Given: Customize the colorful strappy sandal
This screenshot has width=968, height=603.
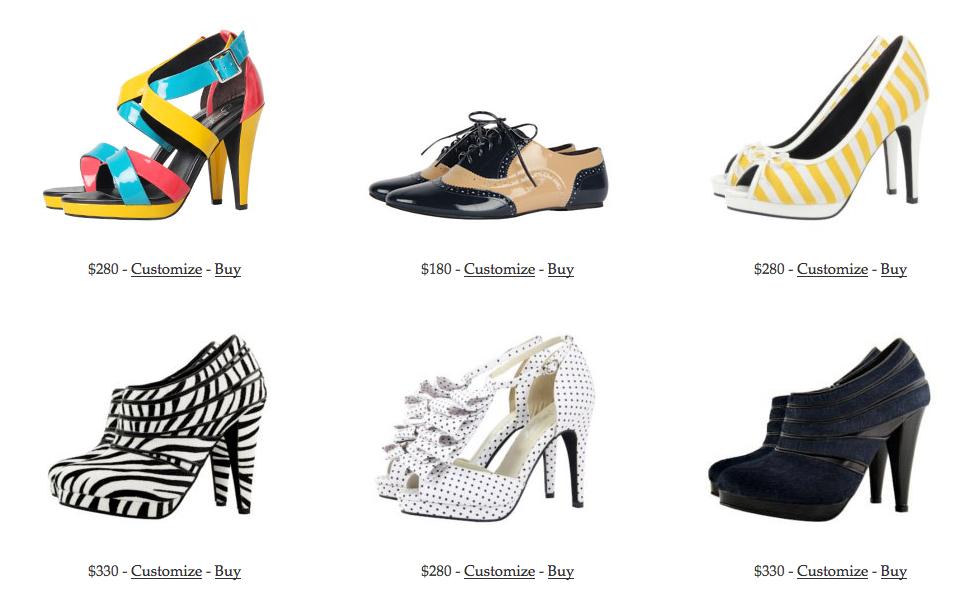Looking at the screenshot, I should coord(167,269).
